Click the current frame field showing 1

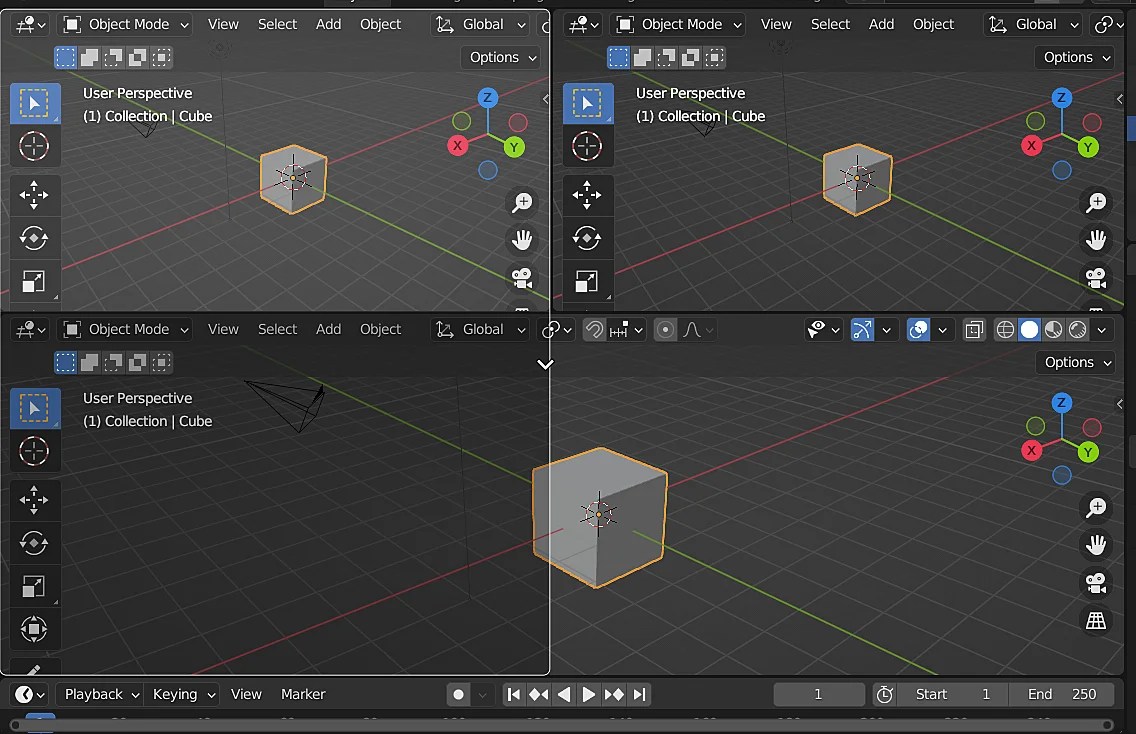pyautogui.click(x=819, y=693)
